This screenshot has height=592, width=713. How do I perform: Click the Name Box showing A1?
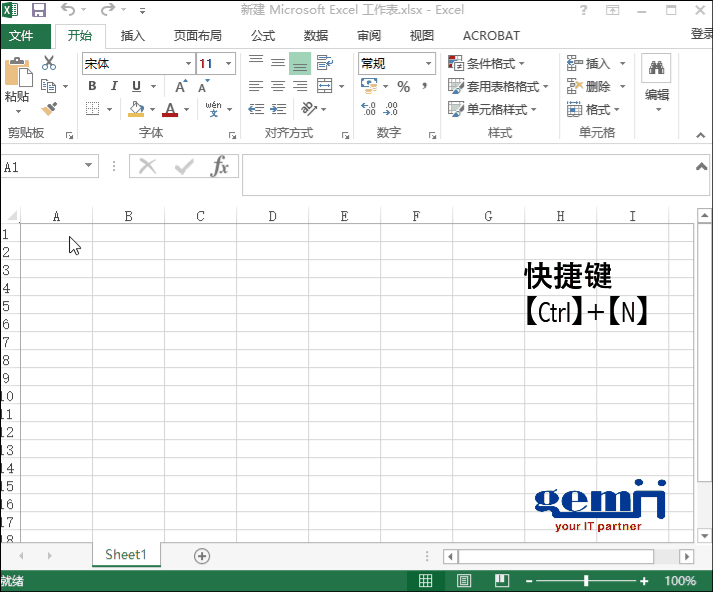coord(48,167)
